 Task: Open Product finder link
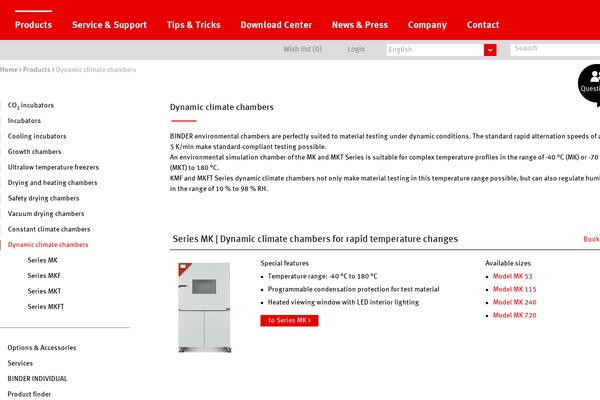tap(29, 394)
